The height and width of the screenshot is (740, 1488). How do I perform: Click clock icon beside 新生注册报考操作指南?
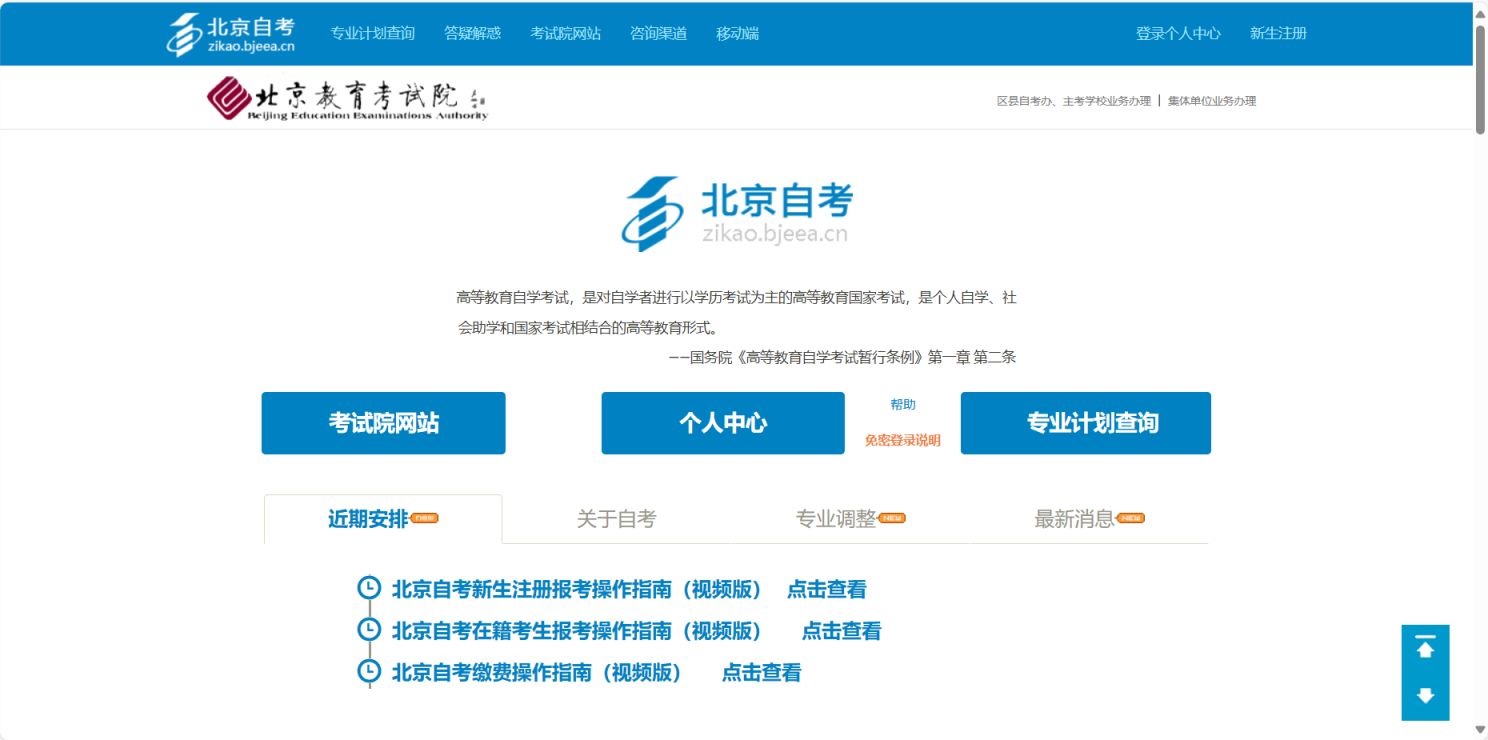[x=369, y=587]
